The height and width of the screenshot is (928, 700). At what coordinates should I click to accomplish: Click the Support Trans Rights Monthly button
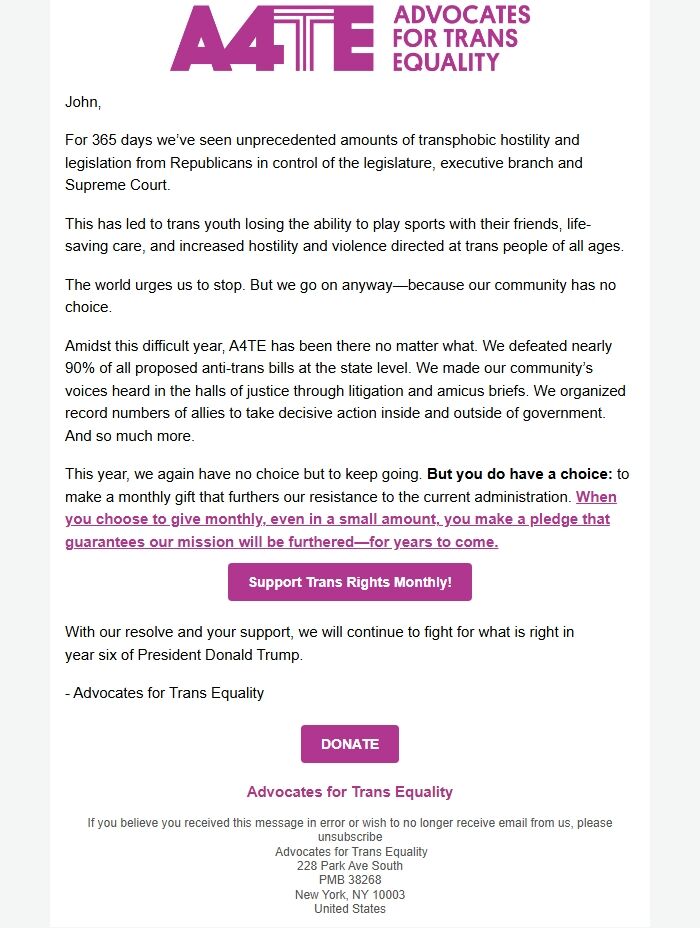(x=350, y=581)
